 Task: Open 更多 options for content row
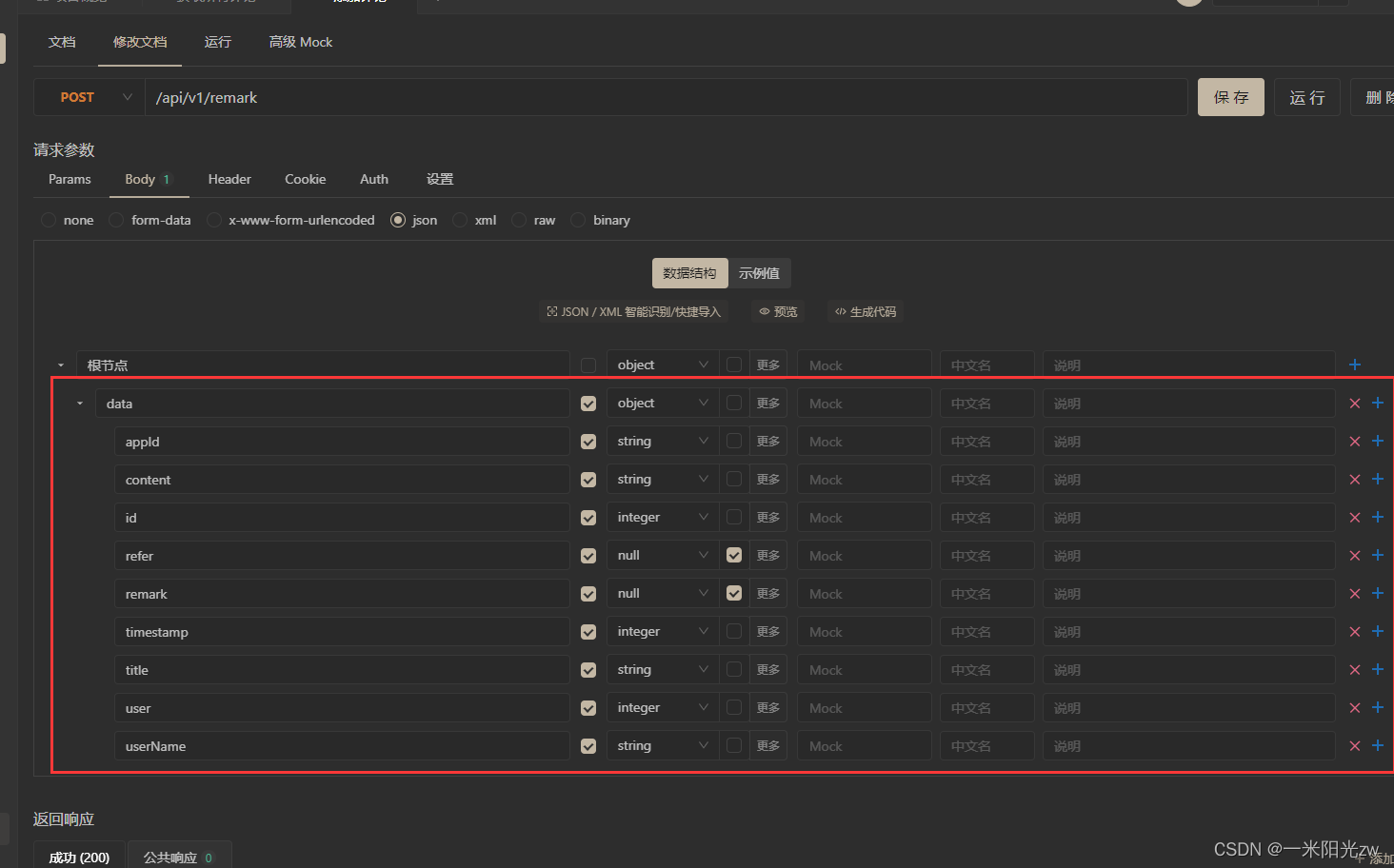pos(768,480)
